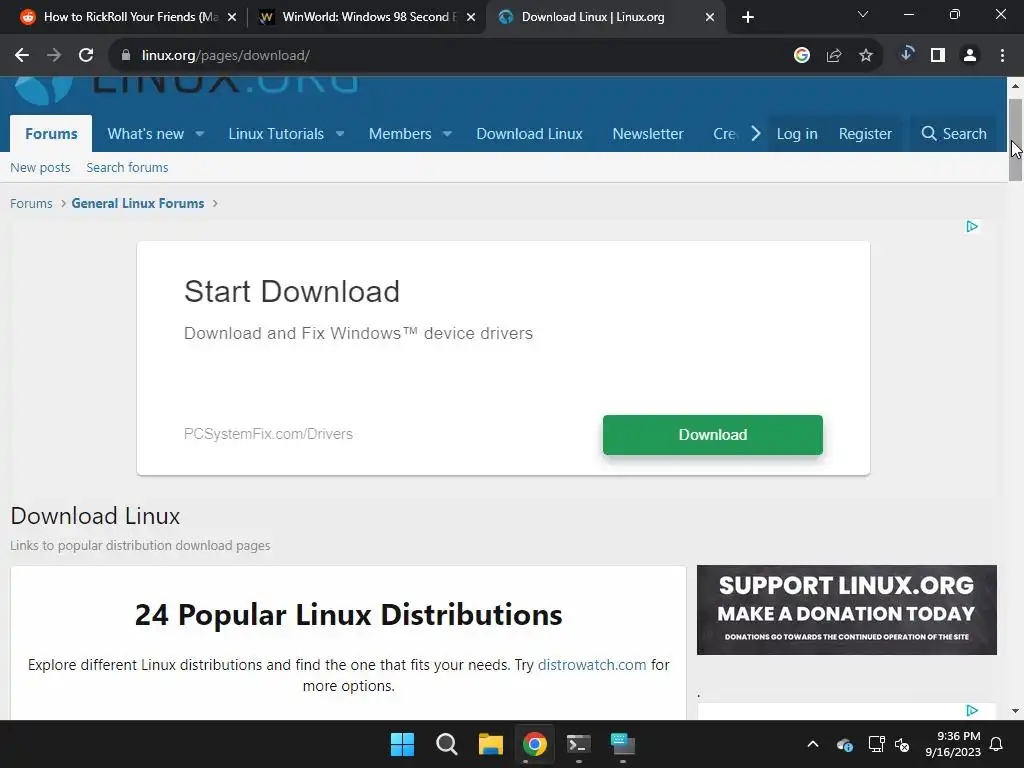Go back to the previous page
Image resolution: width=1024 pixels, height=768 pixels.
pos(22,56)
